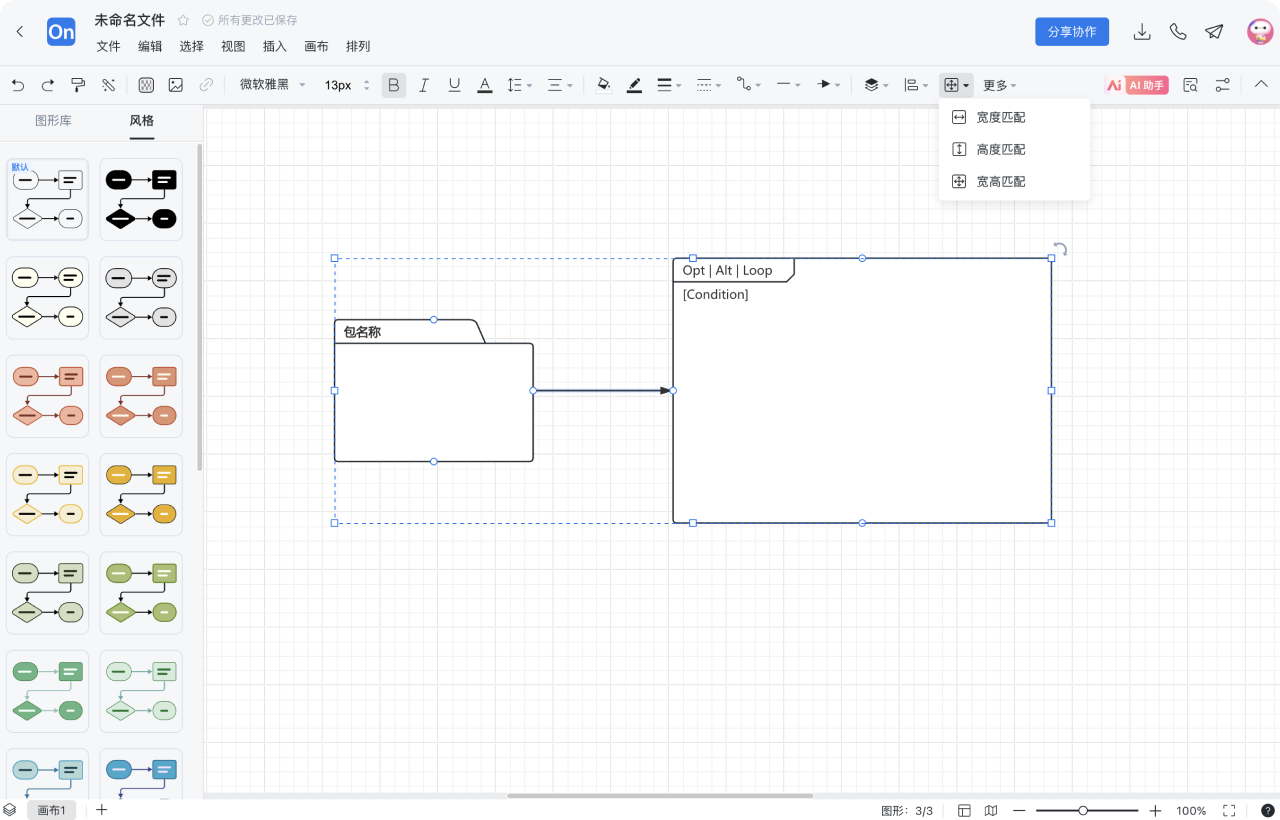Screen dimensions: 1280x820
Task: Open the fill color bucket tool
Action: pyautogui.click(x=603, y=85)
